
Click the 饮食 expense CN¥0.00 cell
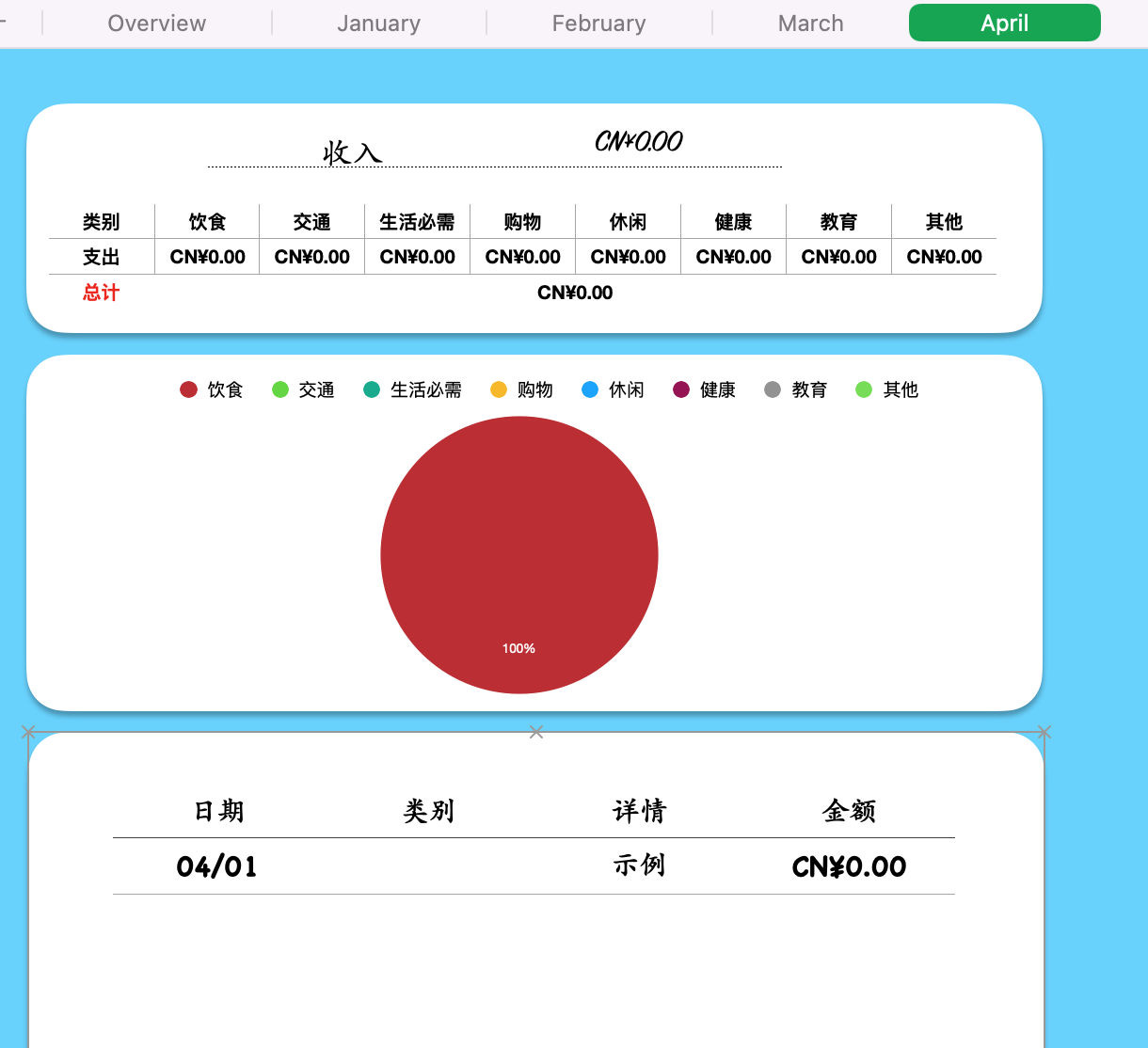point(207,257)
